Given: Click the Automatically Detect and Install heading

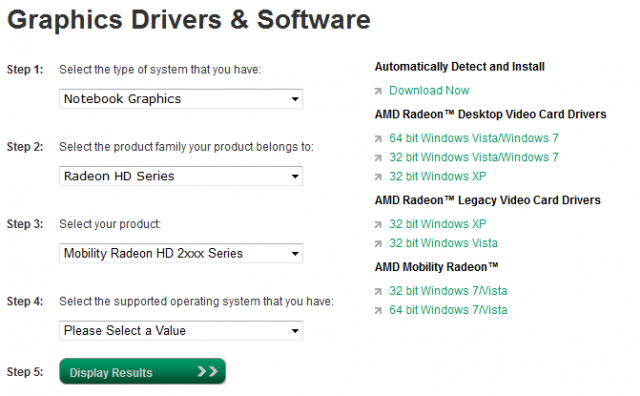Looking at the screenshot, I should pyautogui.click(x=460, y=67).
